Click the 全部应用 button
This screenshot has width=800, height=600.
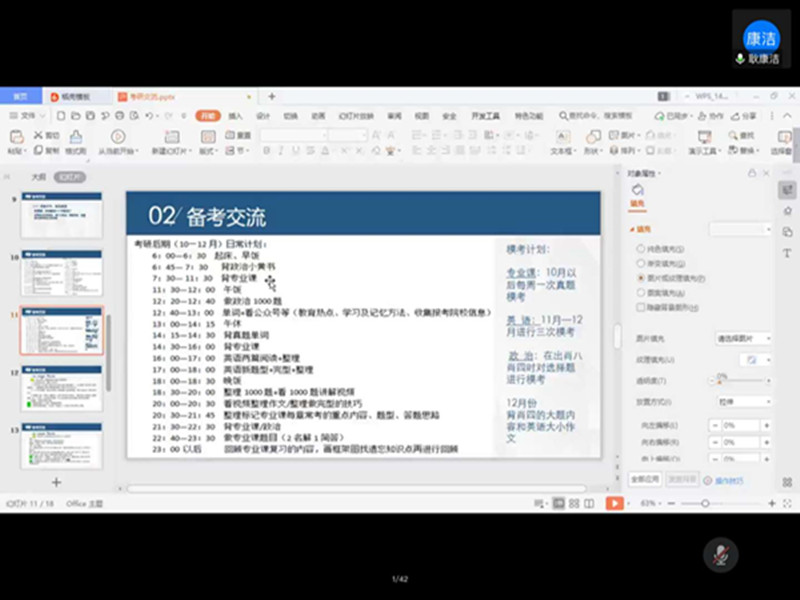click(645, 480)
